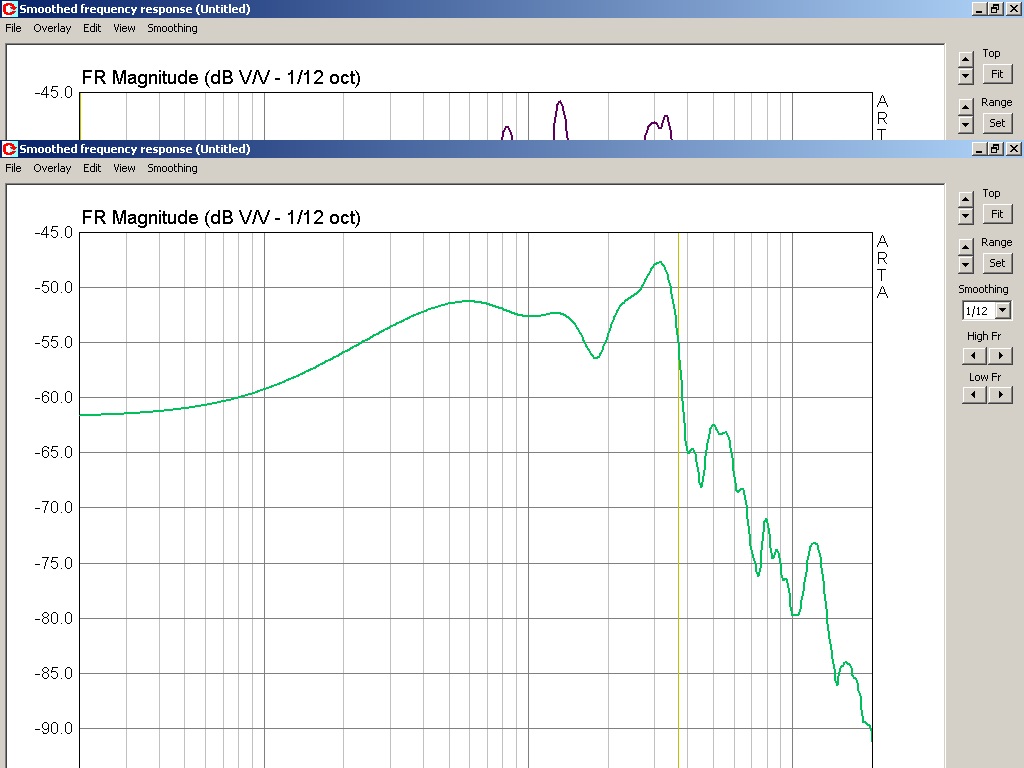
Task: Minimize the front Smoothed frequency response window
Action: tap(979, 149)
